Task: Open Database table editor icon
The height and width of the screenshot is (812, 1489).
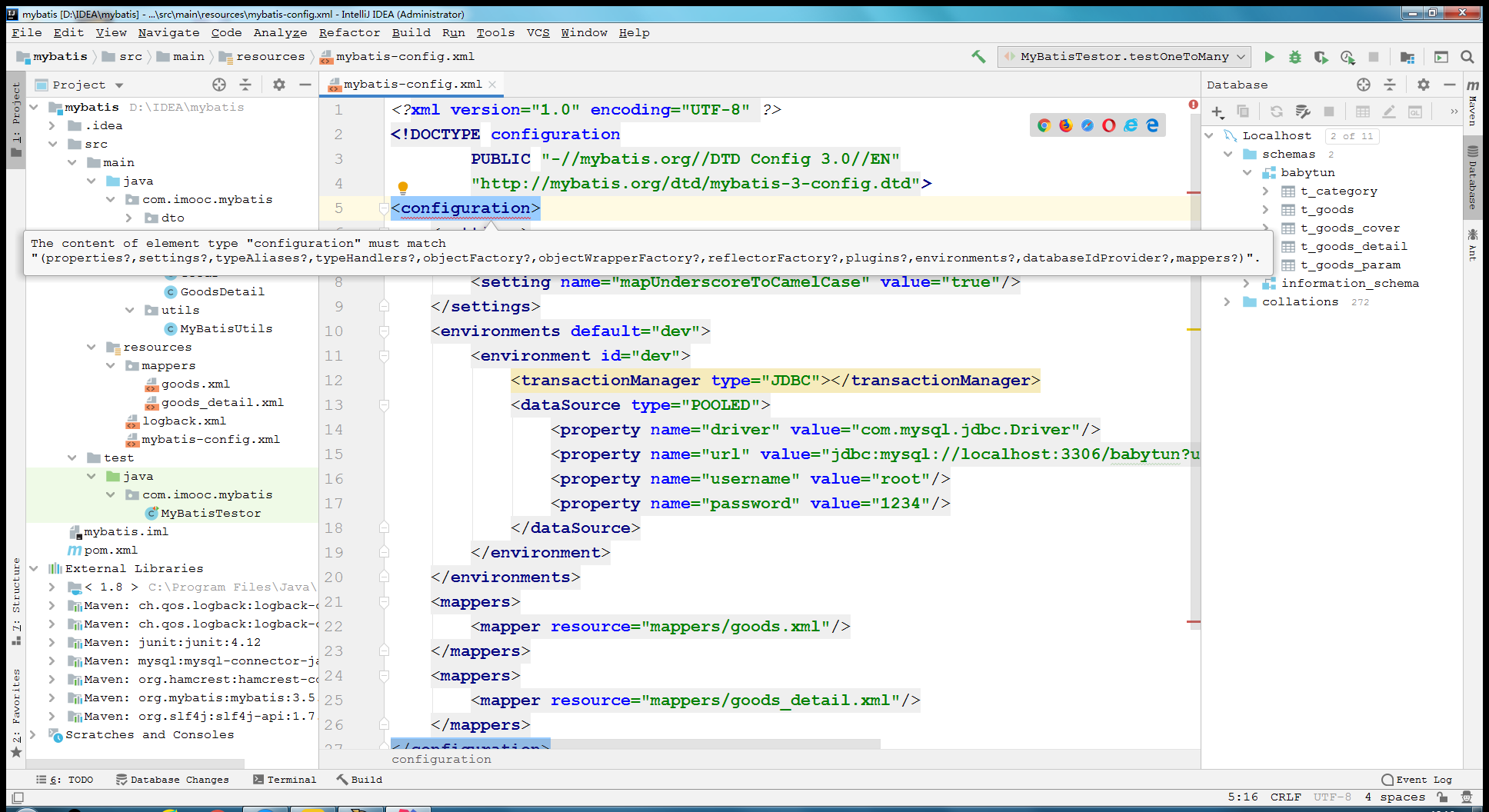Action: point(1363,112)
